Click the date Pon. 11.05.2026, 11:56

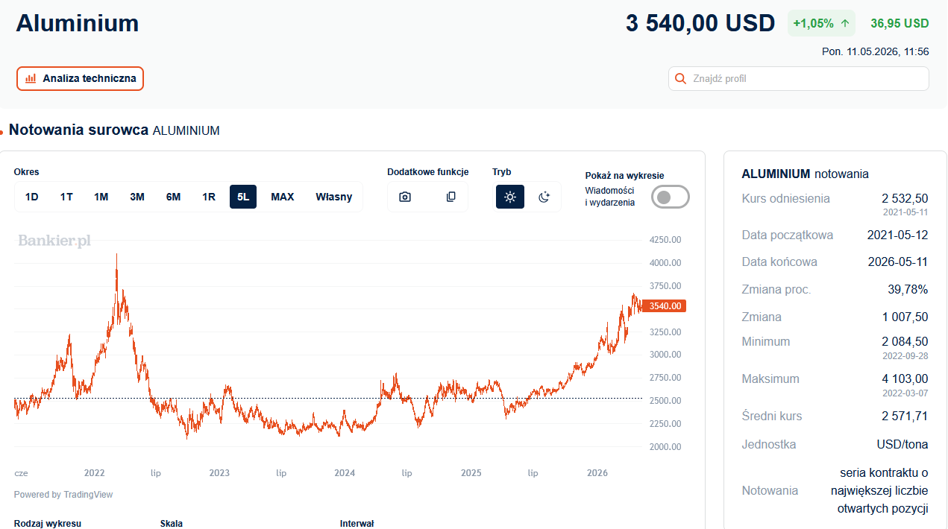click(875, 52)
